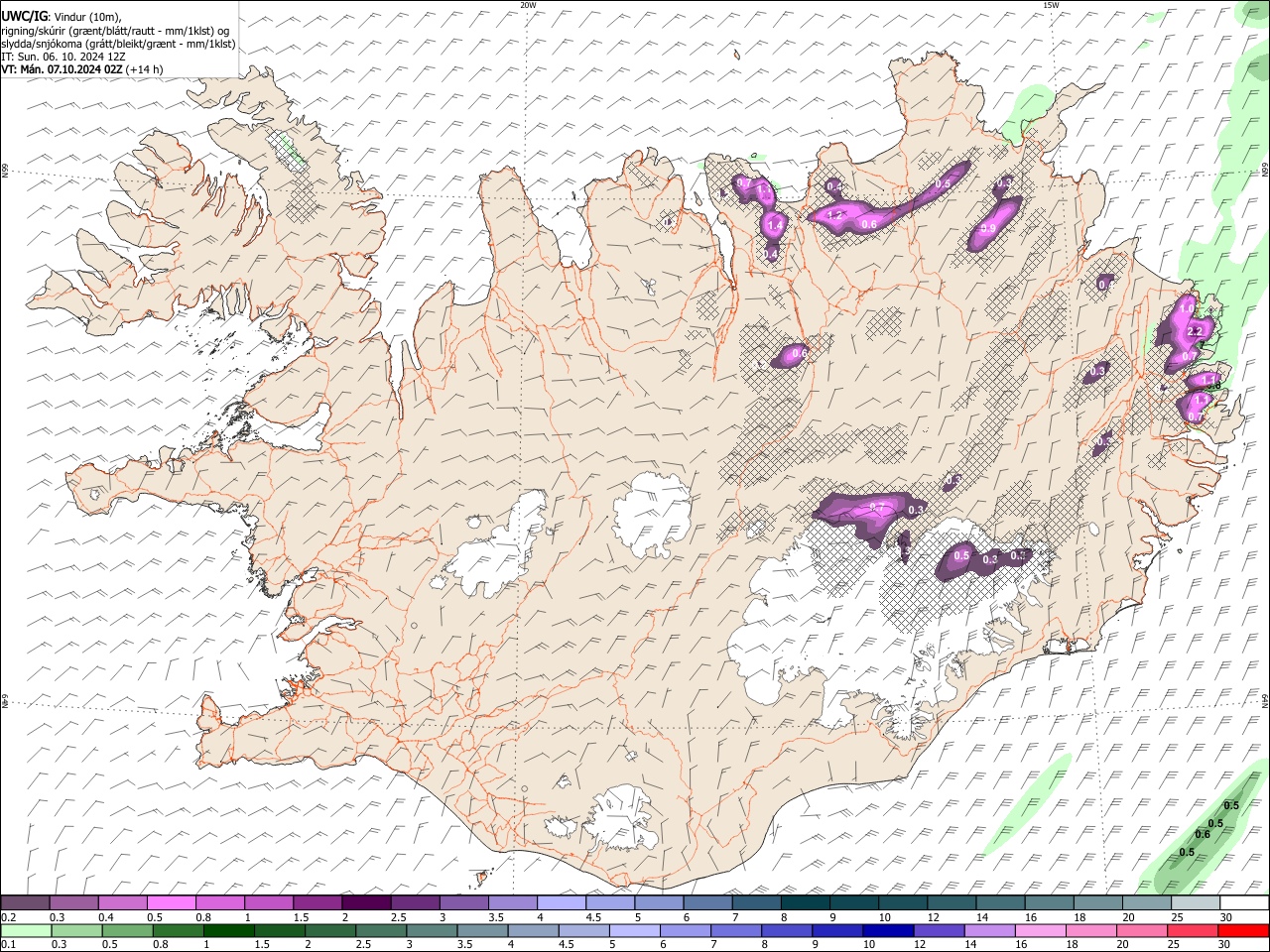Click the lower legend swatch between 14 and 16
The width and height of the screenshot is (1270, 952).
tap(988, 930)
